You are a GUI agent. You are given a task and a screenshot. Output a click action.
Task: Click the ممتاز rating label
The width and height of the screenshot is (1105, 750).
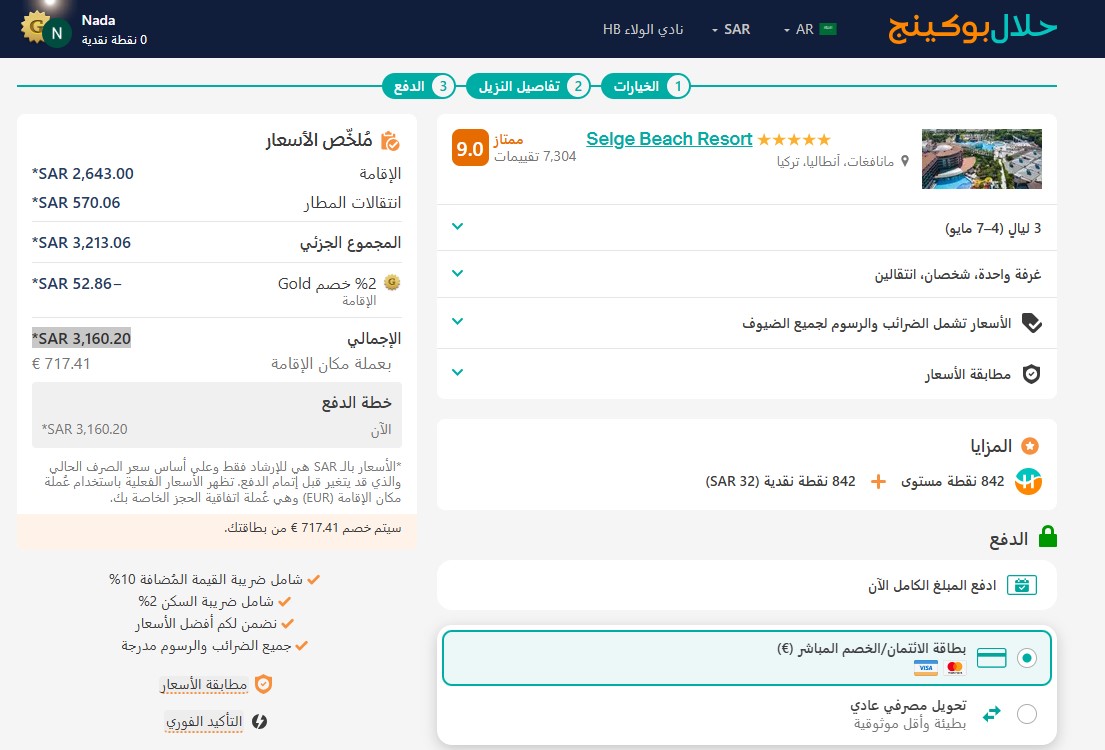pos(508,140)
